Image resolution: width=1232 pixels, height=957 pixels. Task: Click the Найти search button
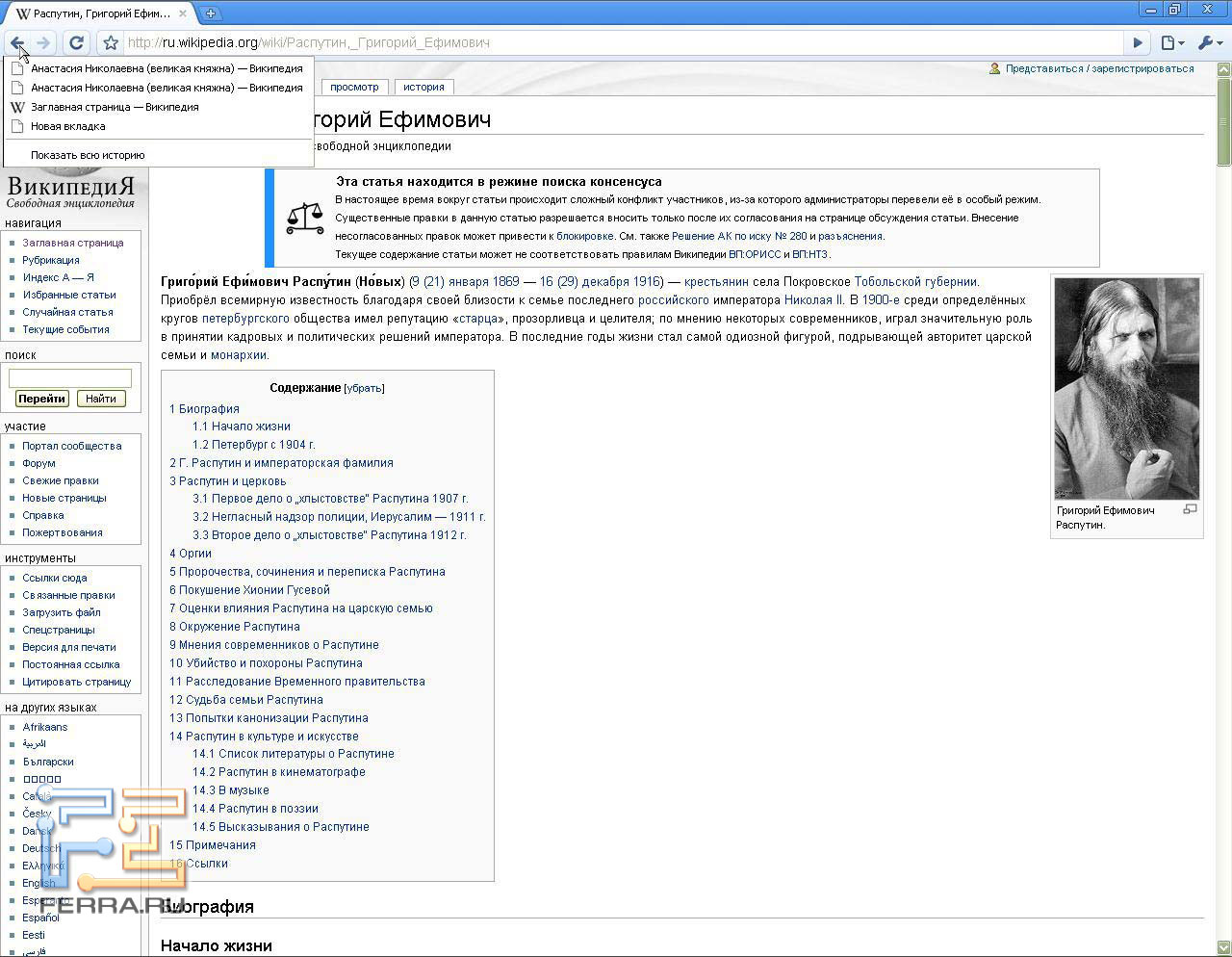pos(100,399)
